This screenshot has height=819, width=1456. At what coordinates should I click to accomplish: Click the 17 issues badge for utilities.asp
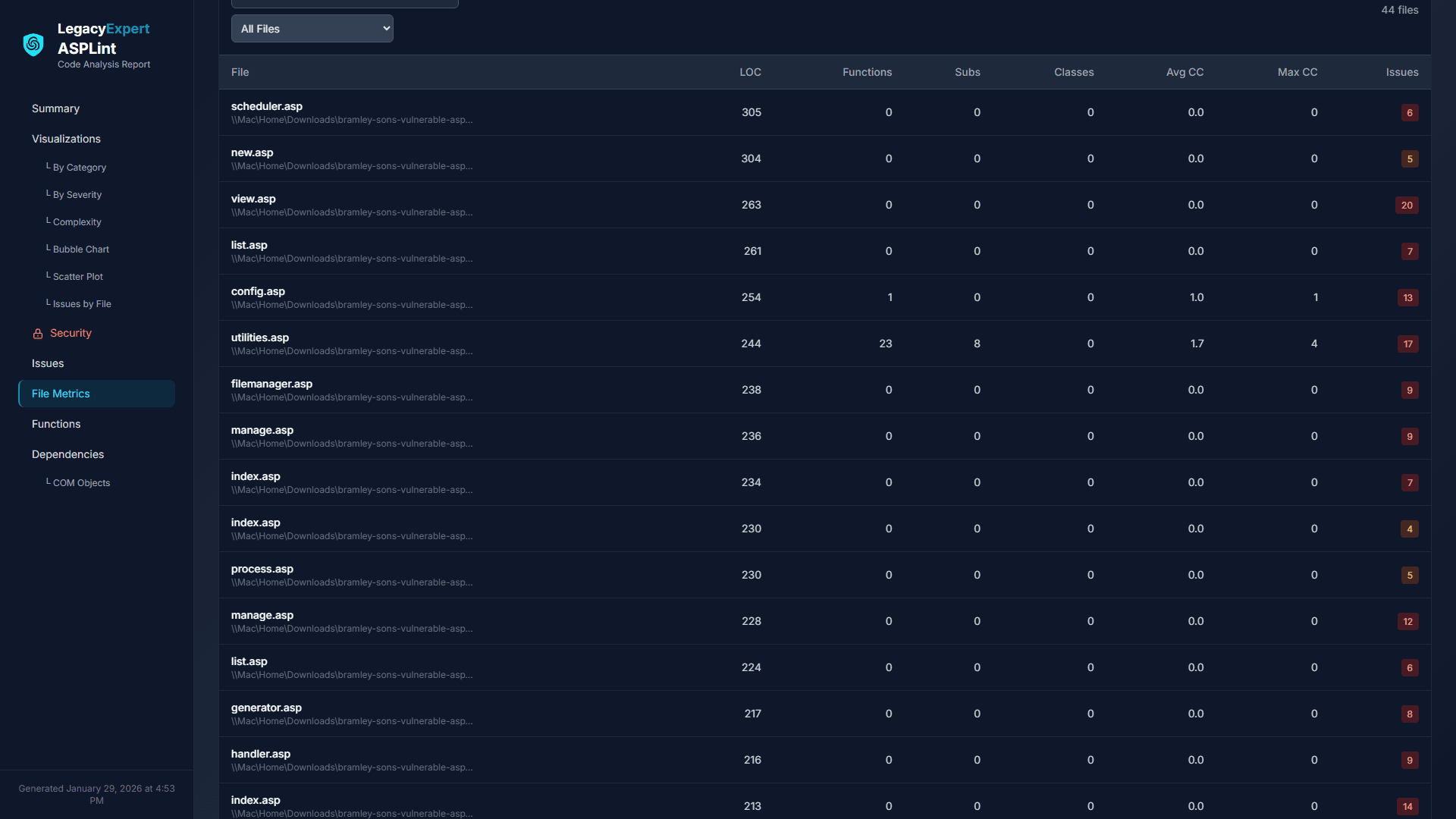tap(1407, 344)
